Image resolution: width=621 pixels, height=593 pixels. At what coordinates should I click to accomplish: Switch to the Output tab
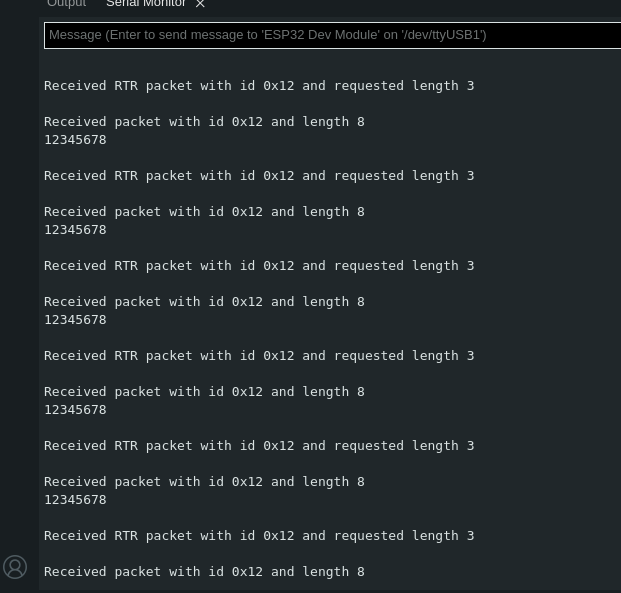67,4
